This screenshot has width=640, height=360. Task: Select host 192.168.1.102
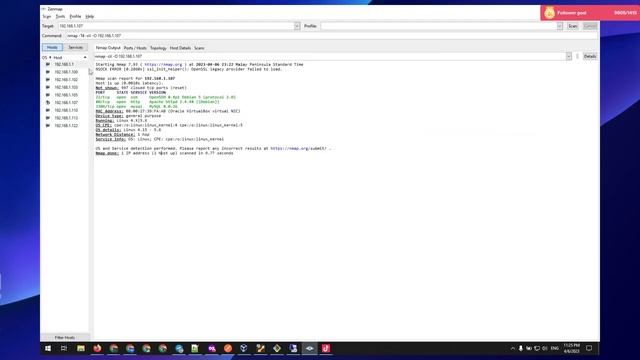[66, 80]
